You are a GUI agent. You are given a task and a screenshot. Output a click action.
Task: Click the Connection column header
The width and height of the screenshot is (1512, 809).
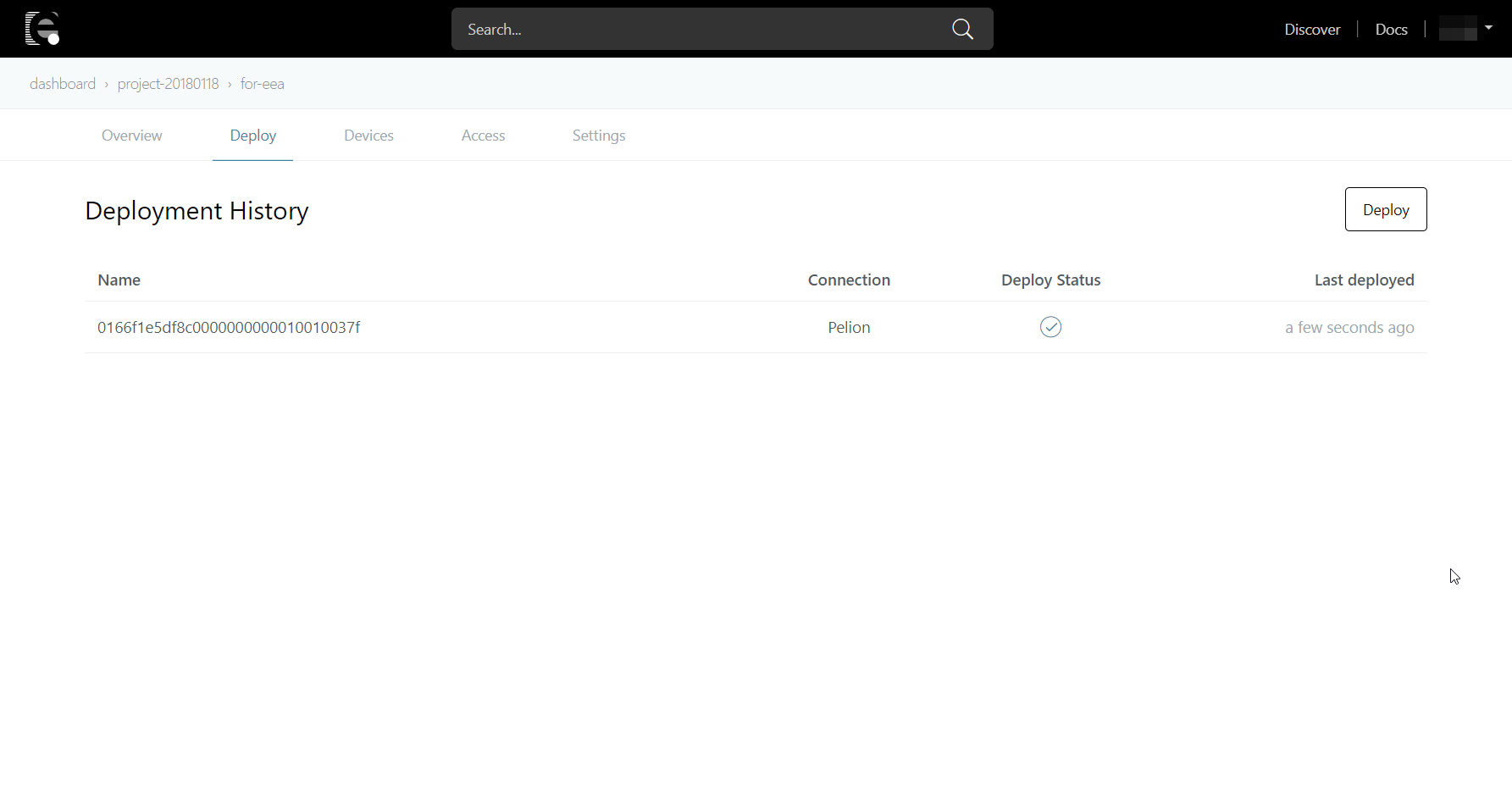tap(849, 280)
